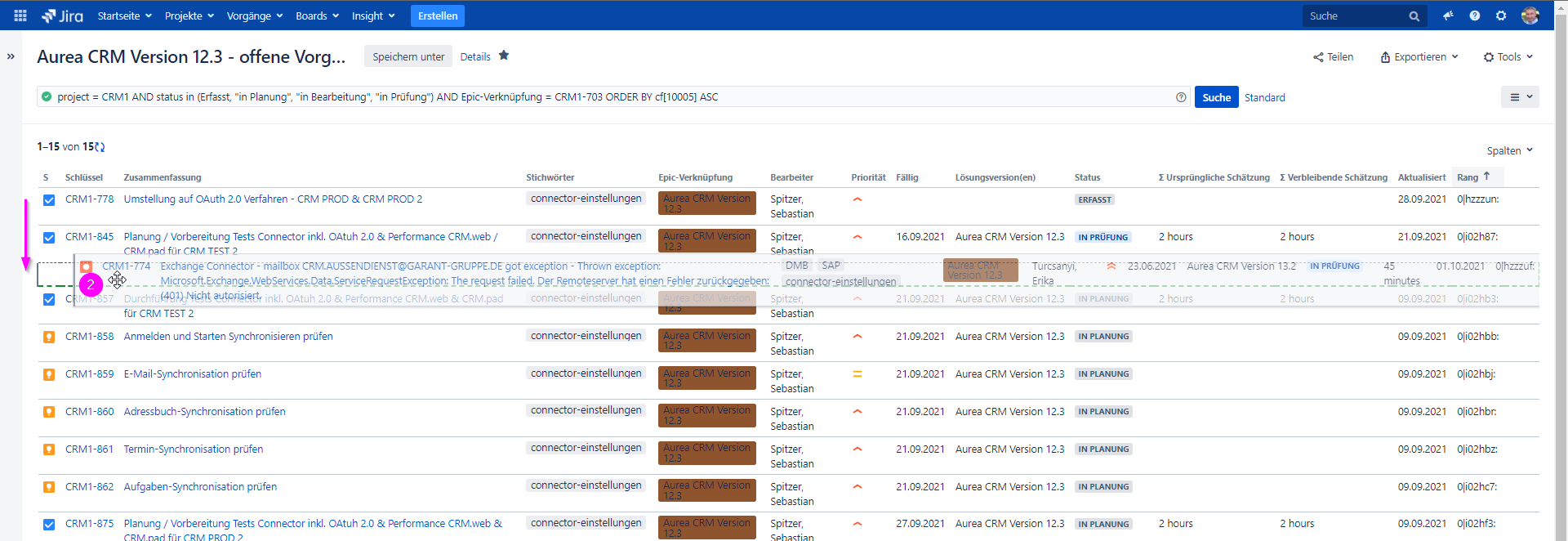
Task: Click the Teilen share button
Action: click(1333, 57)
